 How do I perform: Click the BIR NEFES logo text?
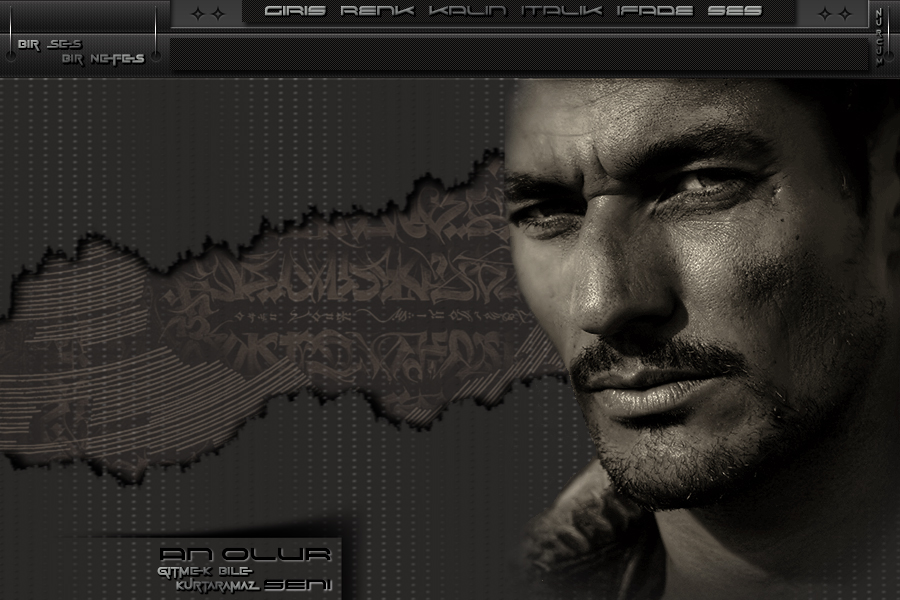pos(103,59)
